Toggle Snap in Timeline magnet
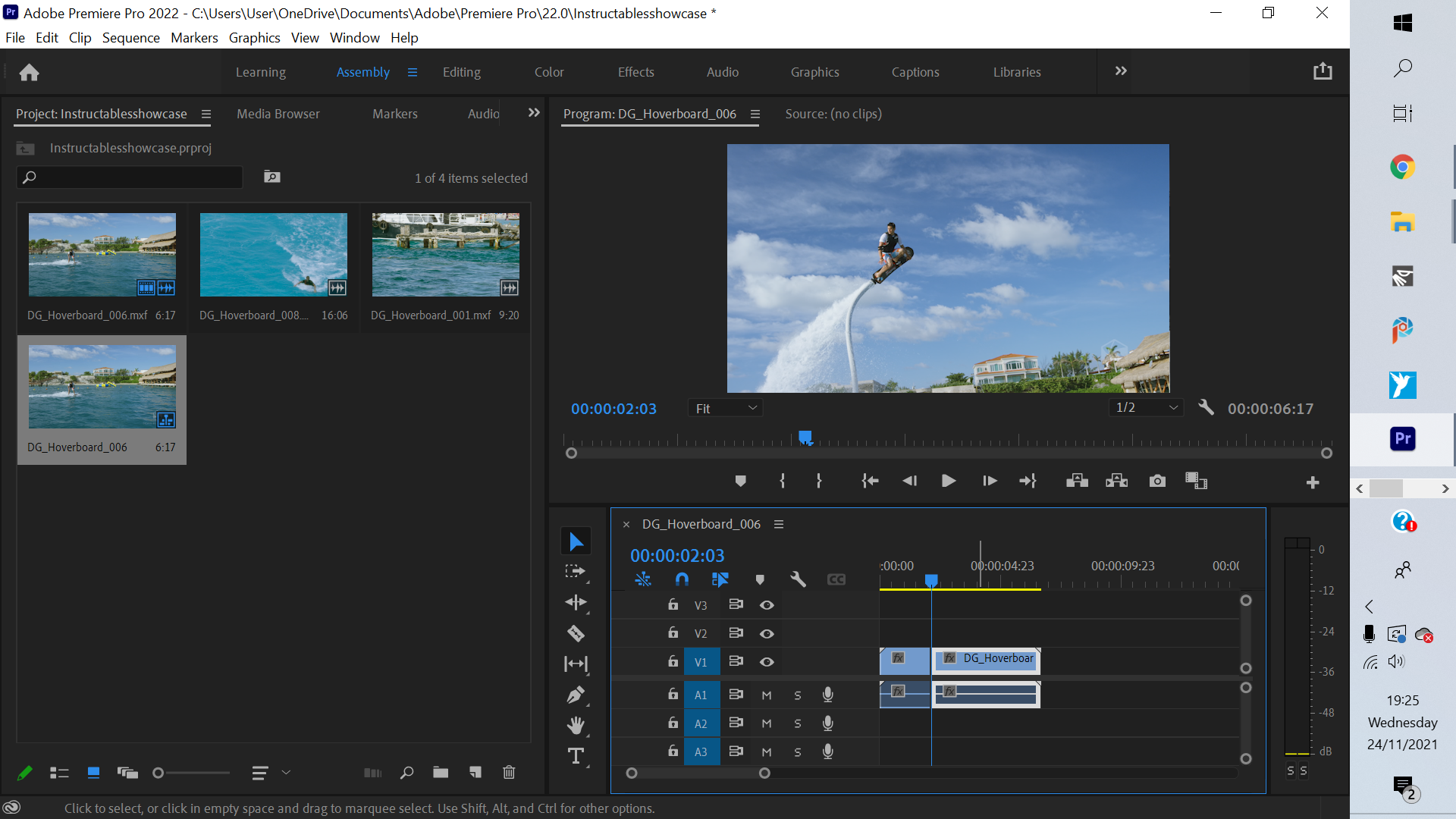The height and width of the screenshot is (819, 1456). [x=682, y=579]
